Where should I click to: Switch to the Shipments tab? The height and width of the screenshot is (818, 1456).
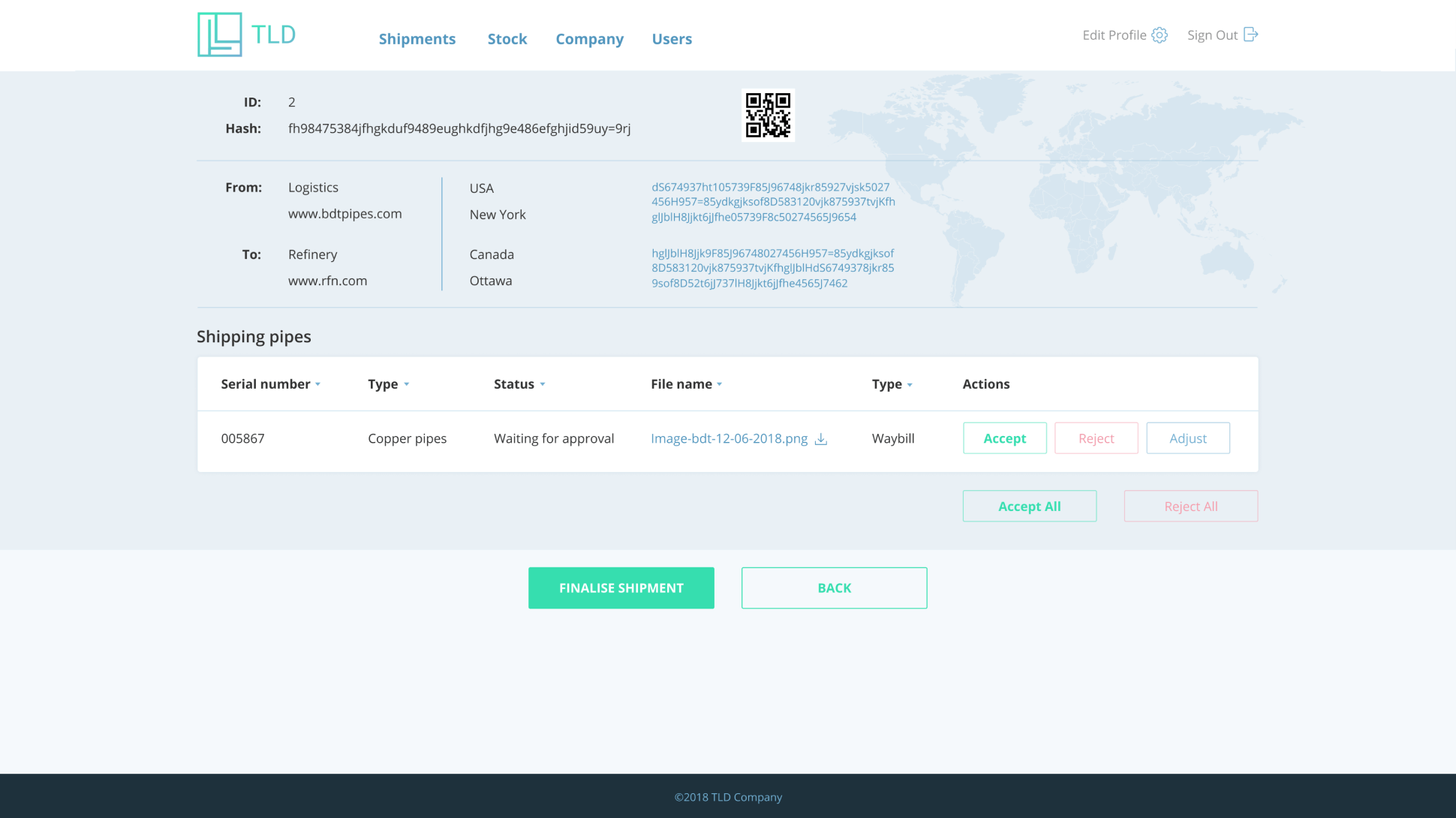pyautogui.click(x=417, y=38)
